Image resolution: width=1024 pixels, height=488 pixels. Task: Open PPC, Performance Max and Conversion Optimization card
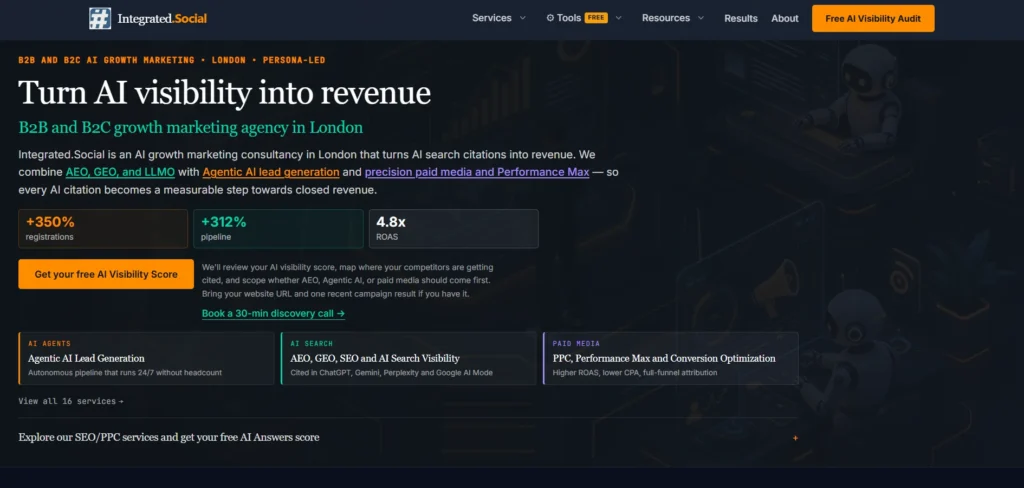[671, 358]
